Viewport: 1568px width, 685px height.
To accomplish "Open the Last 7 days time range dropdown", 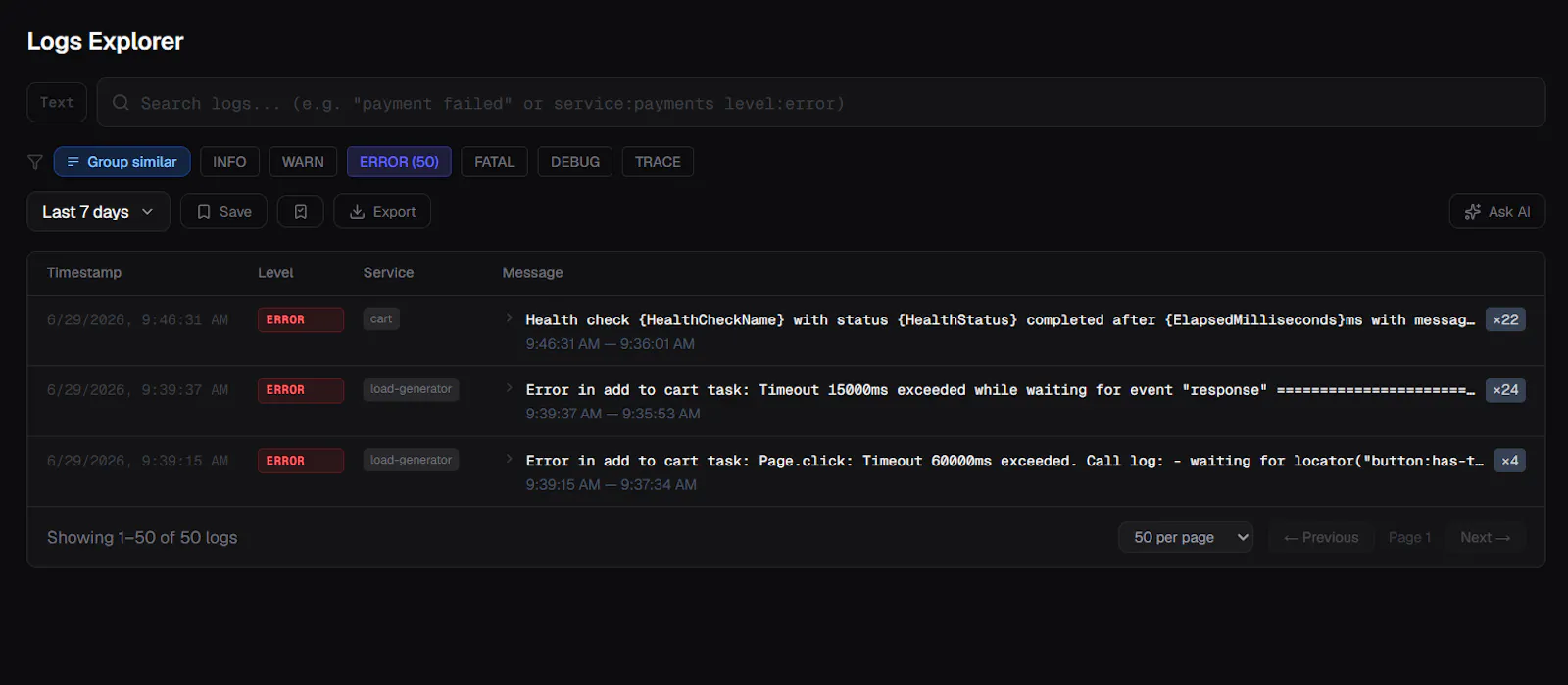I will [x=98, y=212].
